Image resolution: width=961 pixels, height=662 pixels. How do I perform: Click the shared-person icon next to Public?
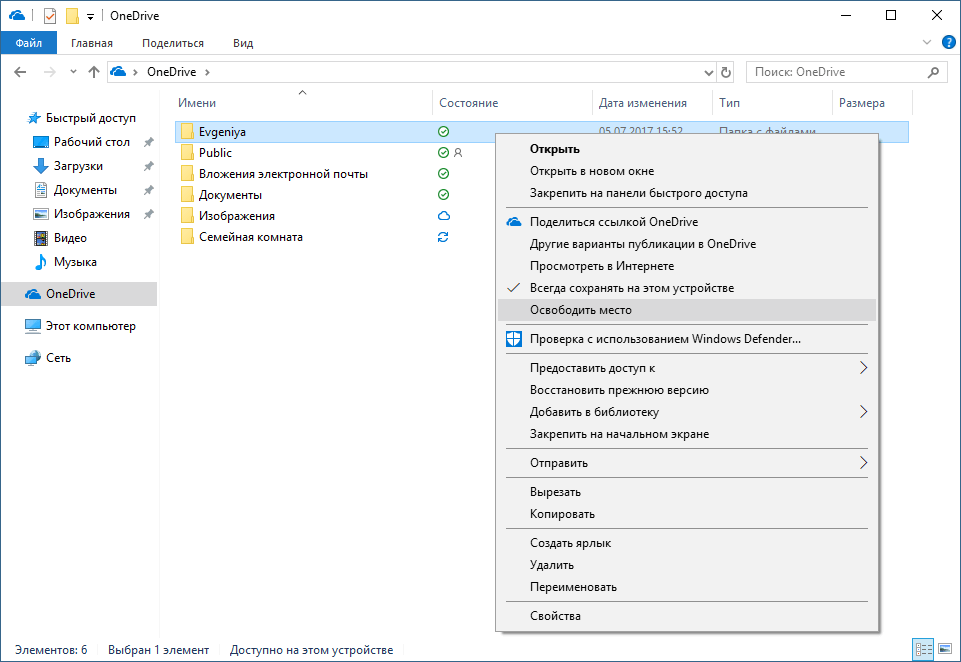coord(458,152)
